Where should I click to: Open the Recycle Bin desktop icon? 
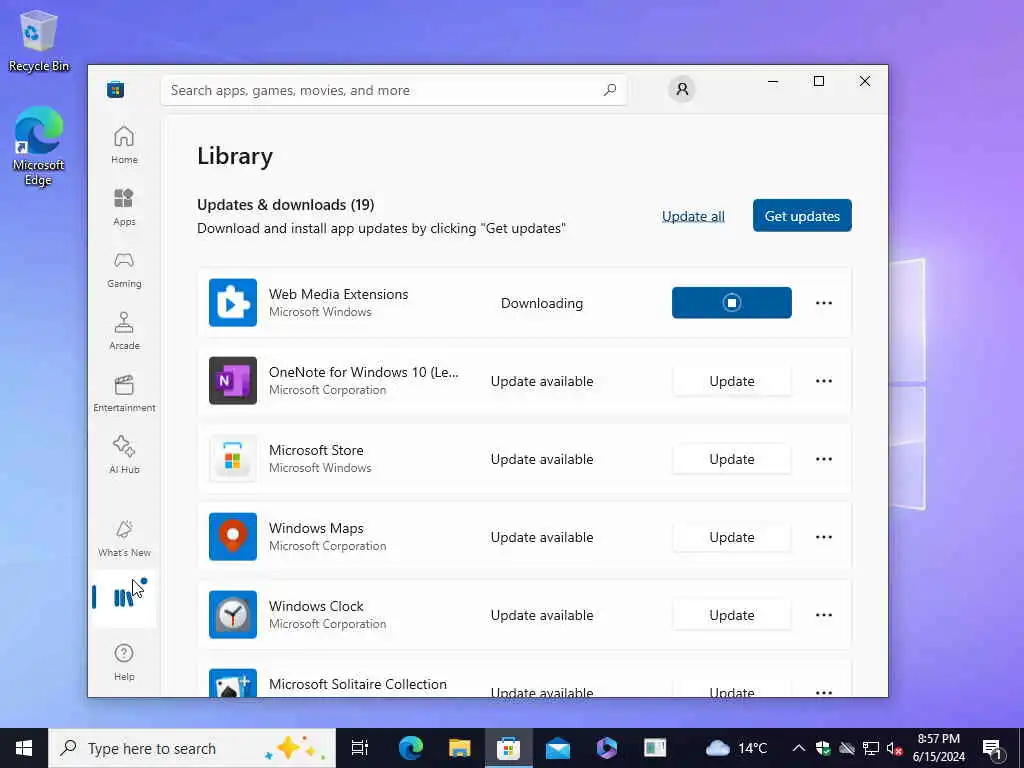coord(39,40)
